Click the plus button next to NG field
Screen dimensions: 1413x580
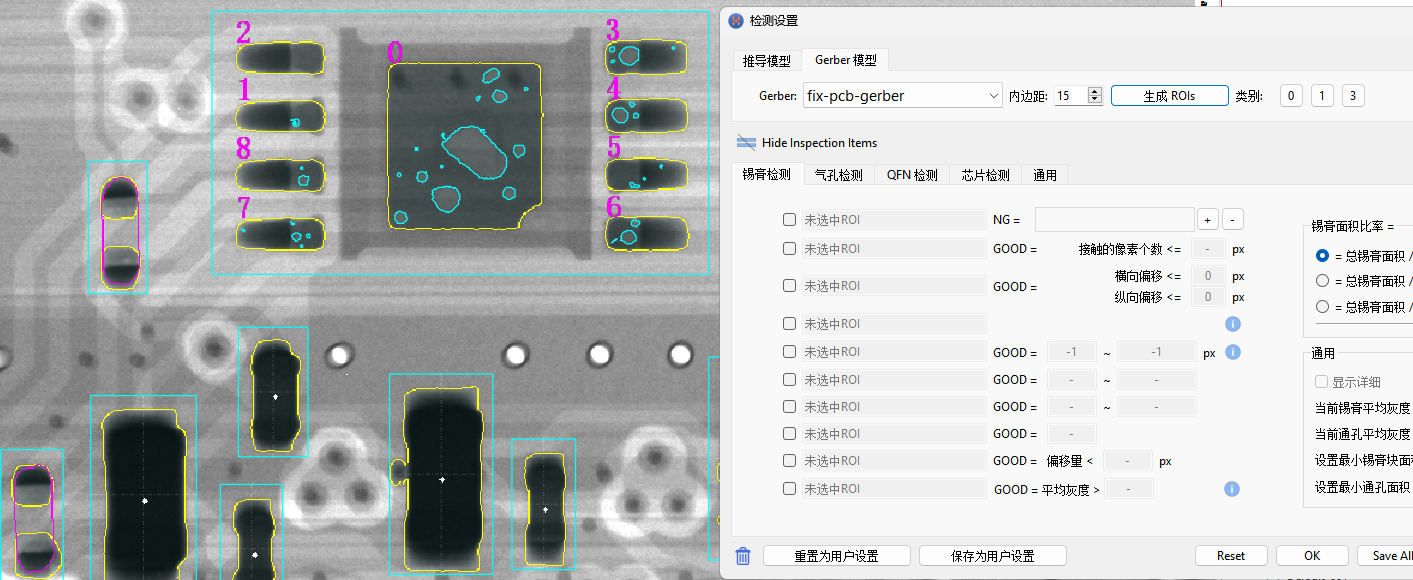pos(1208,220)
